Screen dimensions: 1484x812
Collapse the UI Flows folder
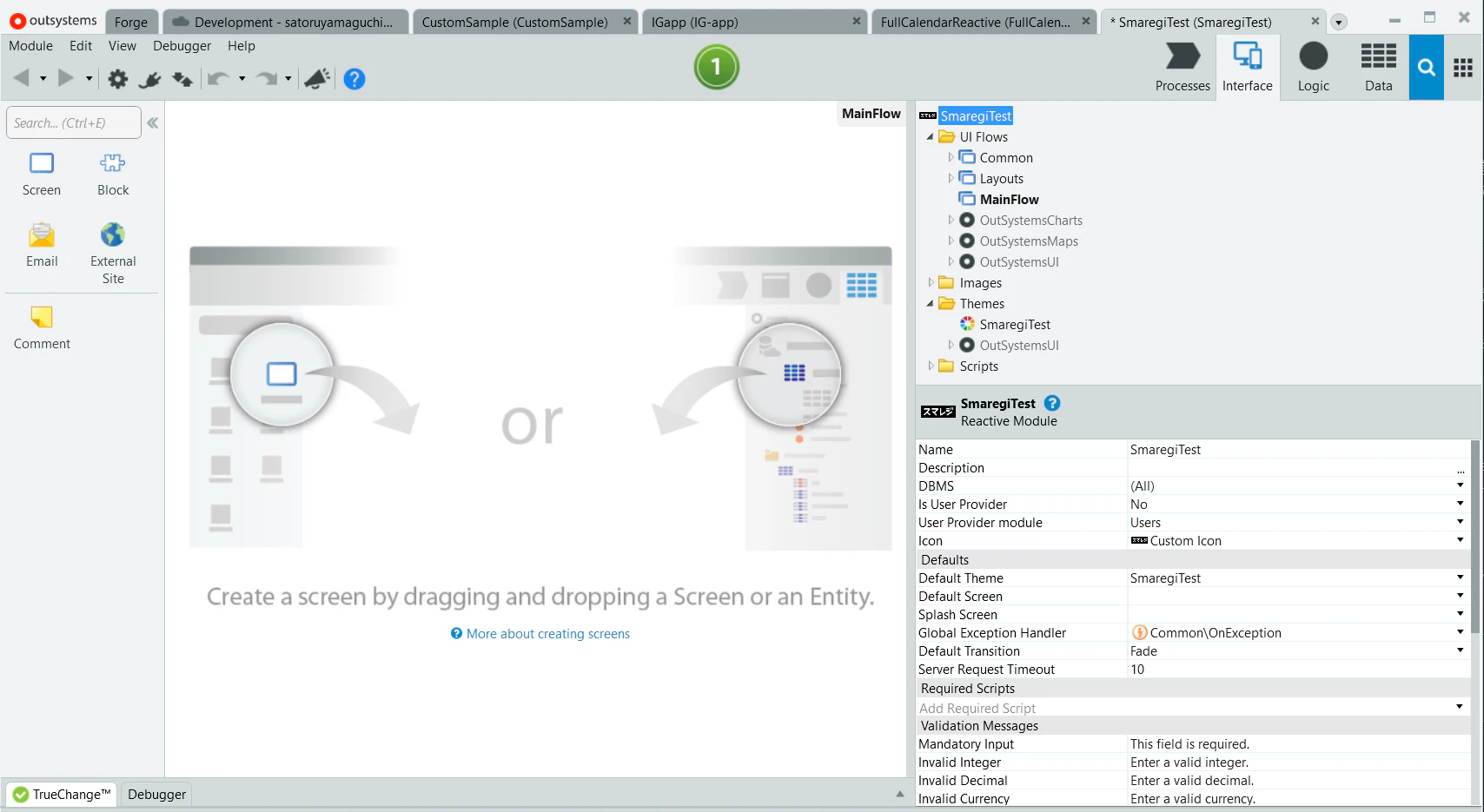tap(930, 137)
